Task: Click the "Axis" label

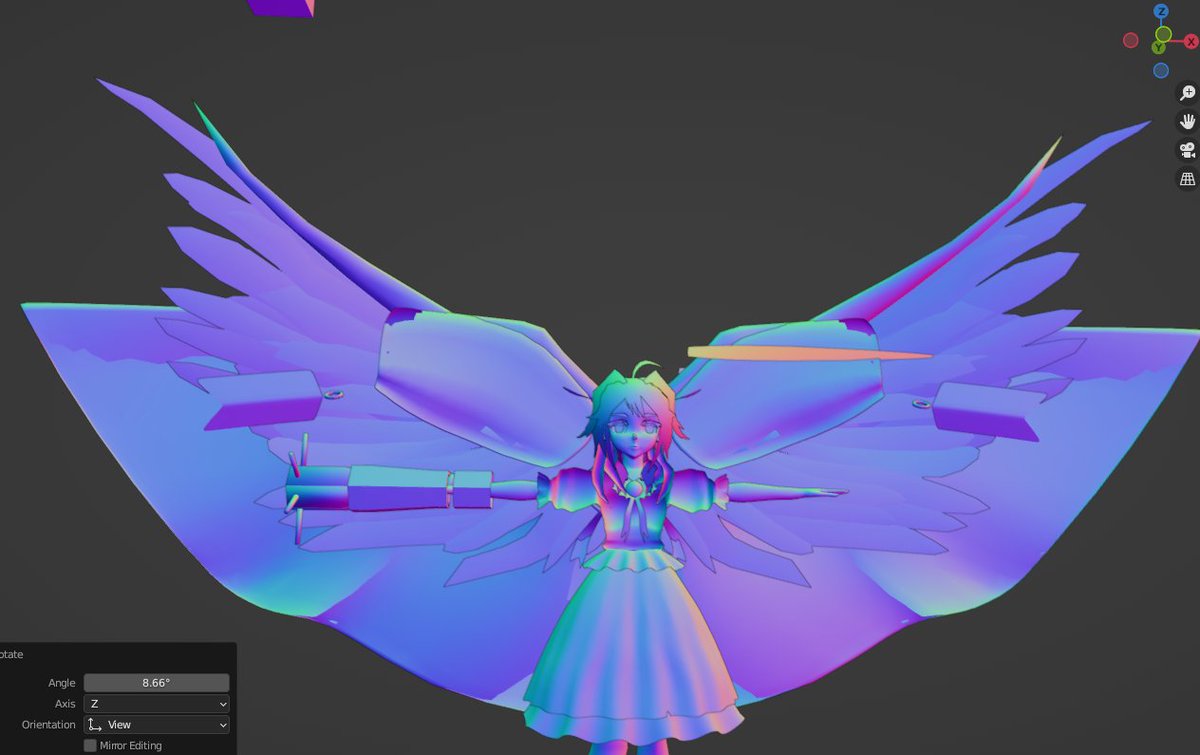Action: (66, 704)
